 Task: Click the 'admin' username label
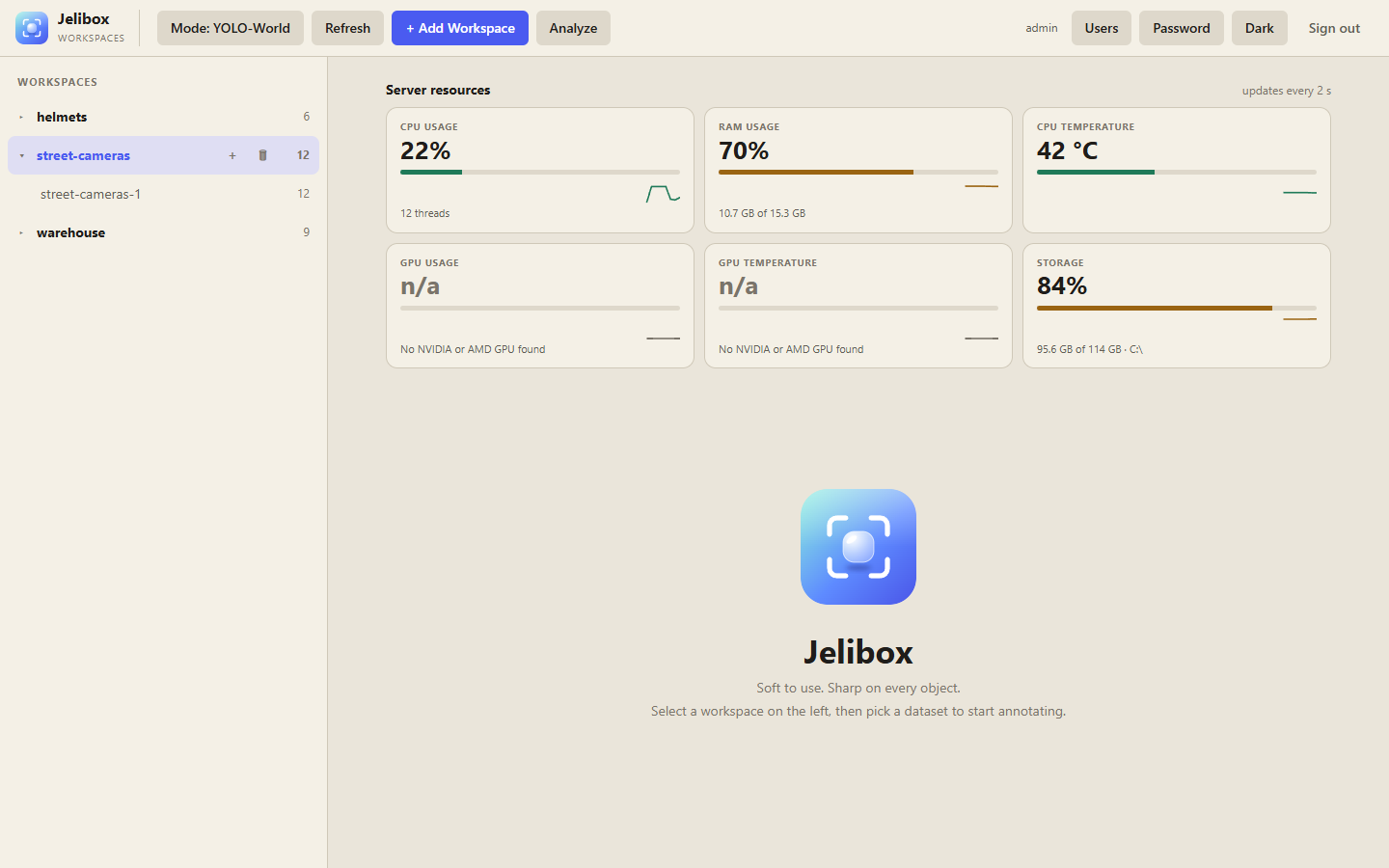coord(1042,28)
